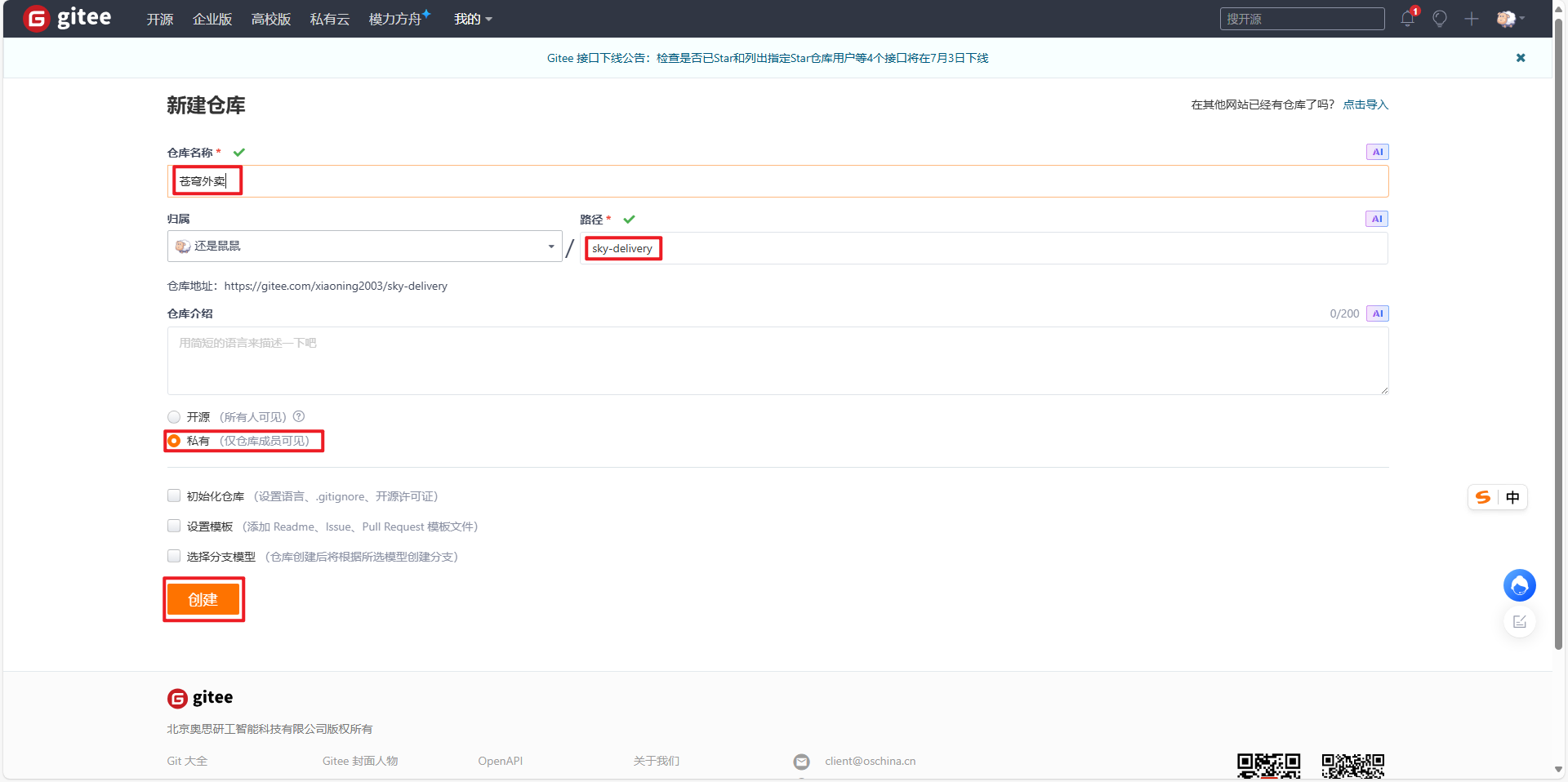Image resolution: width=1568 pixels, height=782 pixels.
Task: Open 私有云 nav item
Action: 330,19
